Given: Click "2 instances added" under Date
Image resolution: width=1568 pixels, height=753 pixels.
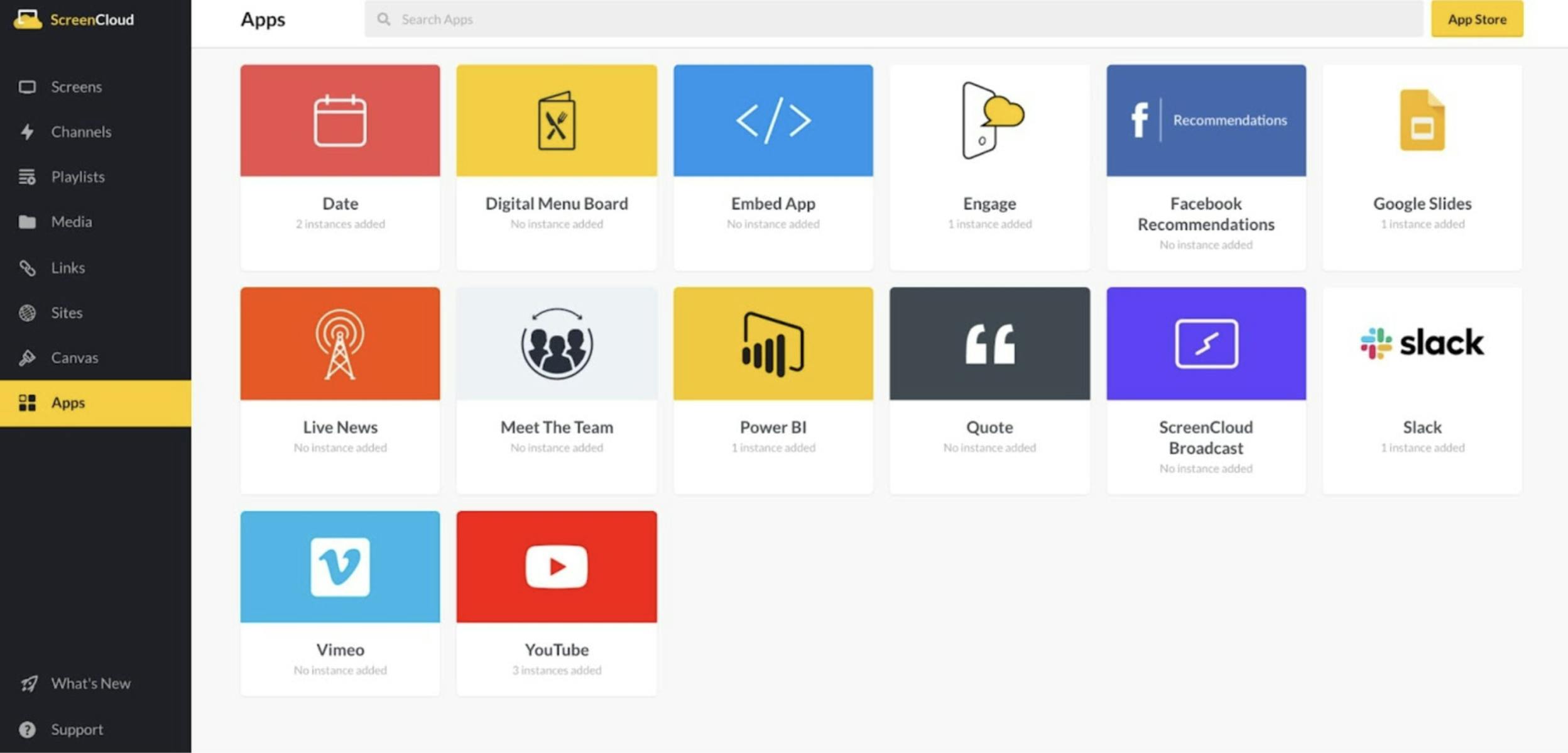Looking at the screenshot, I should [x=340, y=224].
